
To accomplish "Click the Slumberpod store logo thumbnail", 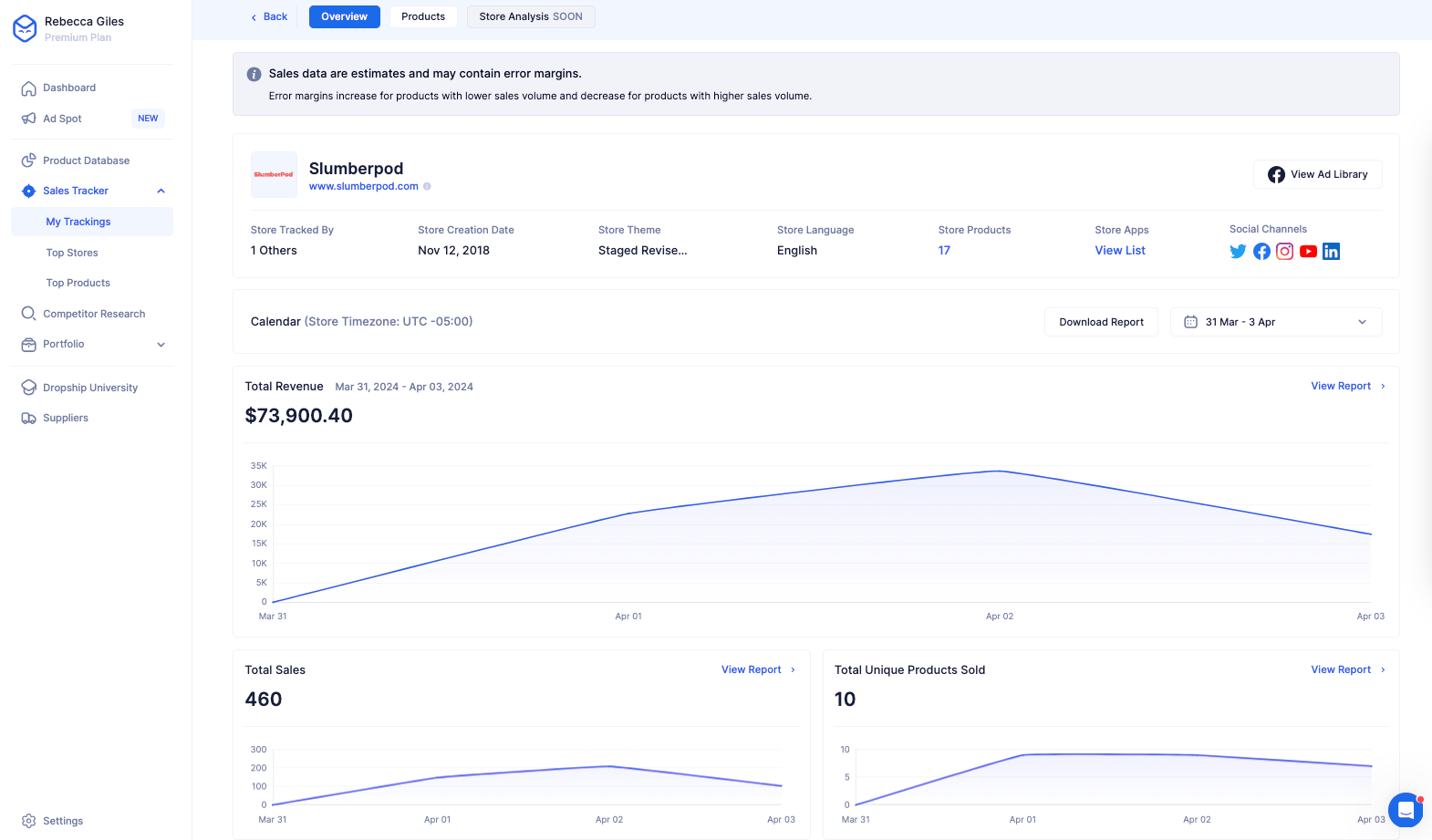I will tap(274, 174).
